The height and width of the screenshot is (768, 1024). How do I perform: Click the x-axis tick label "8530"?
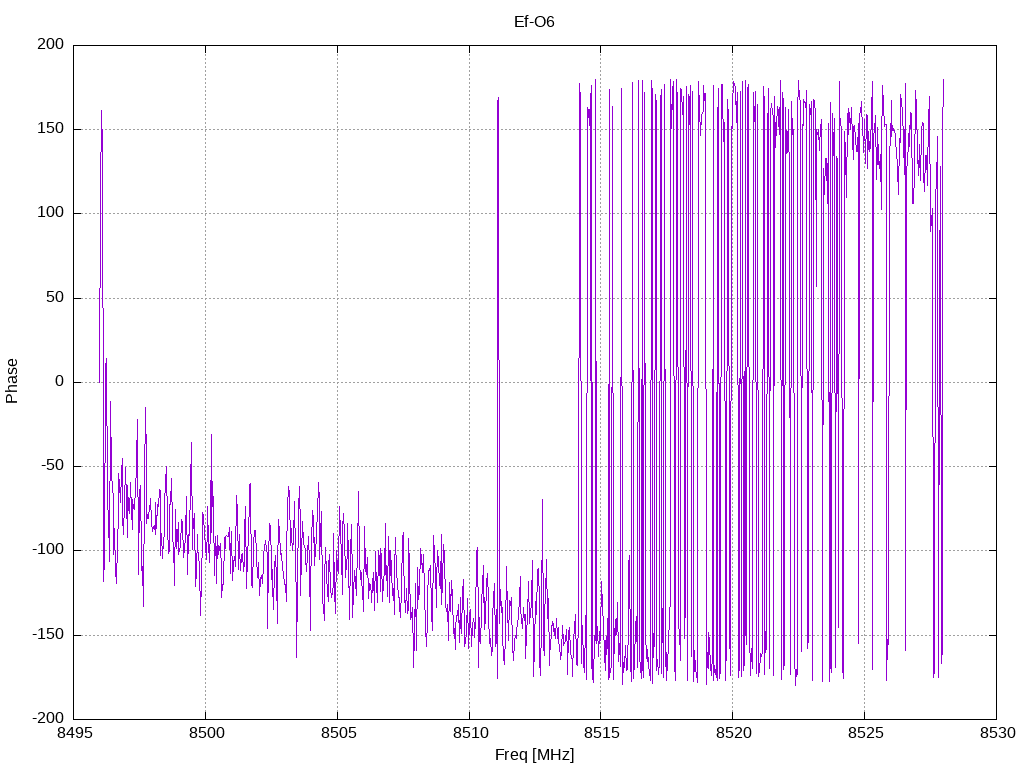(997, 733)
